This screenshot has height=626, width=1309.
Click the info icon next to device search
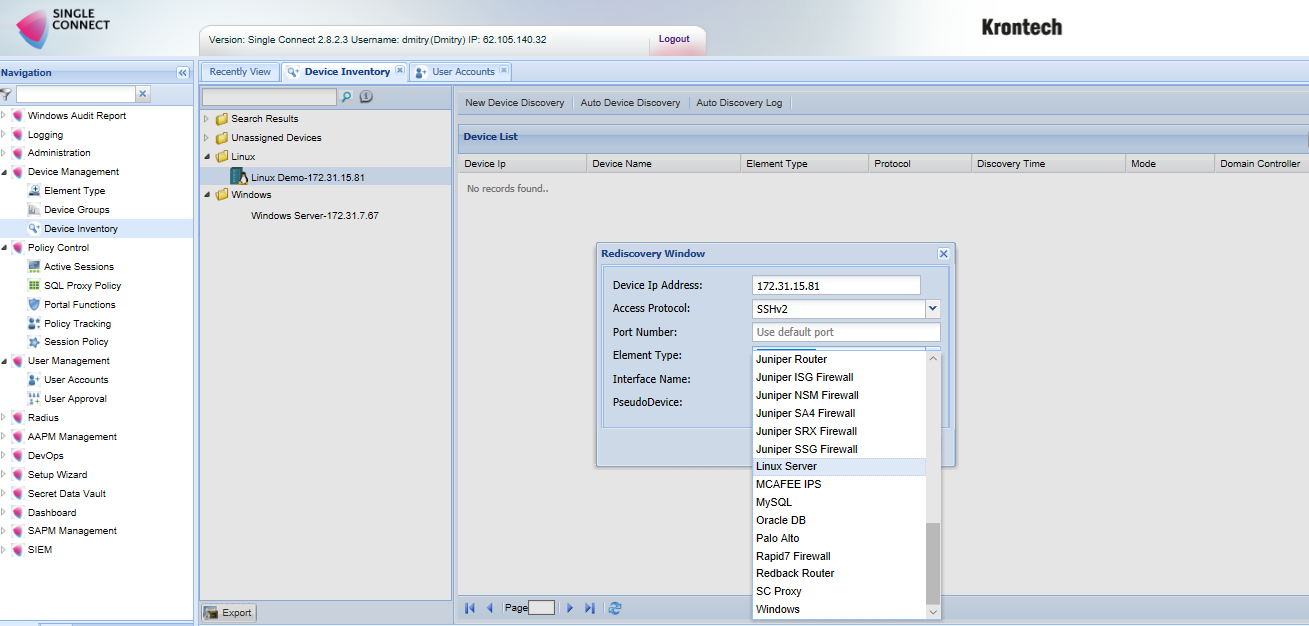click(x=366, y=97)
